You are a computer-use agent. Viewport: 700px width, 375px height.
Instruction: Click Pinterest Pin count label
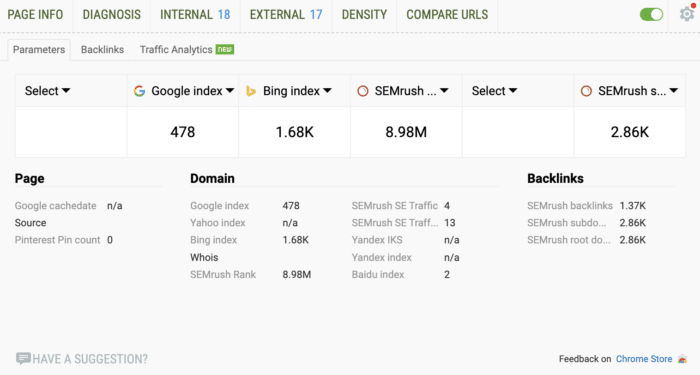point(57,240)
